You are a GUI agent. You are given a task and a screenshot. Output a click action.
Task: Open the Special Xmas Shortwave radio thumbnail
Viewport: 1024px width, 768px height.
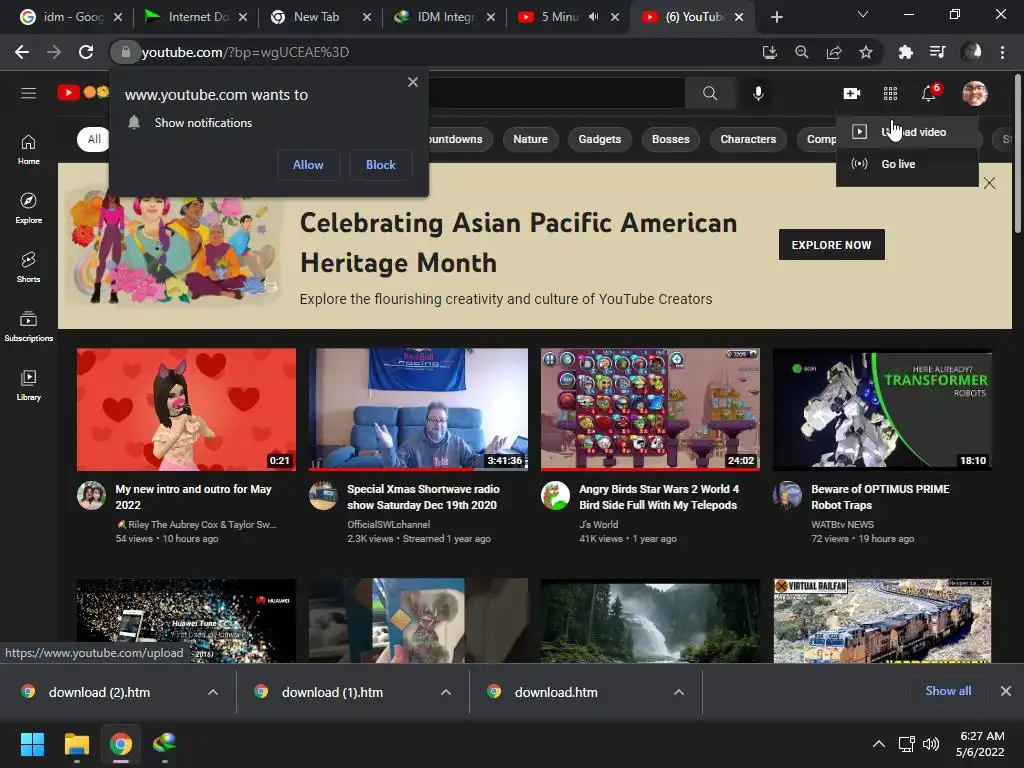(418, 409)
